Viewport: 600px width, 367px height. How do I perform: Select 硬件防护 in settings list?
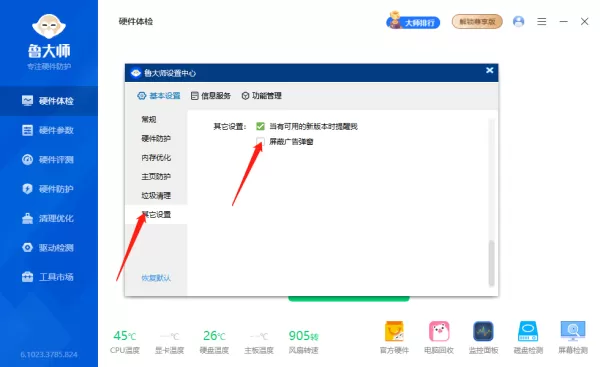click(x=156, y=139)
